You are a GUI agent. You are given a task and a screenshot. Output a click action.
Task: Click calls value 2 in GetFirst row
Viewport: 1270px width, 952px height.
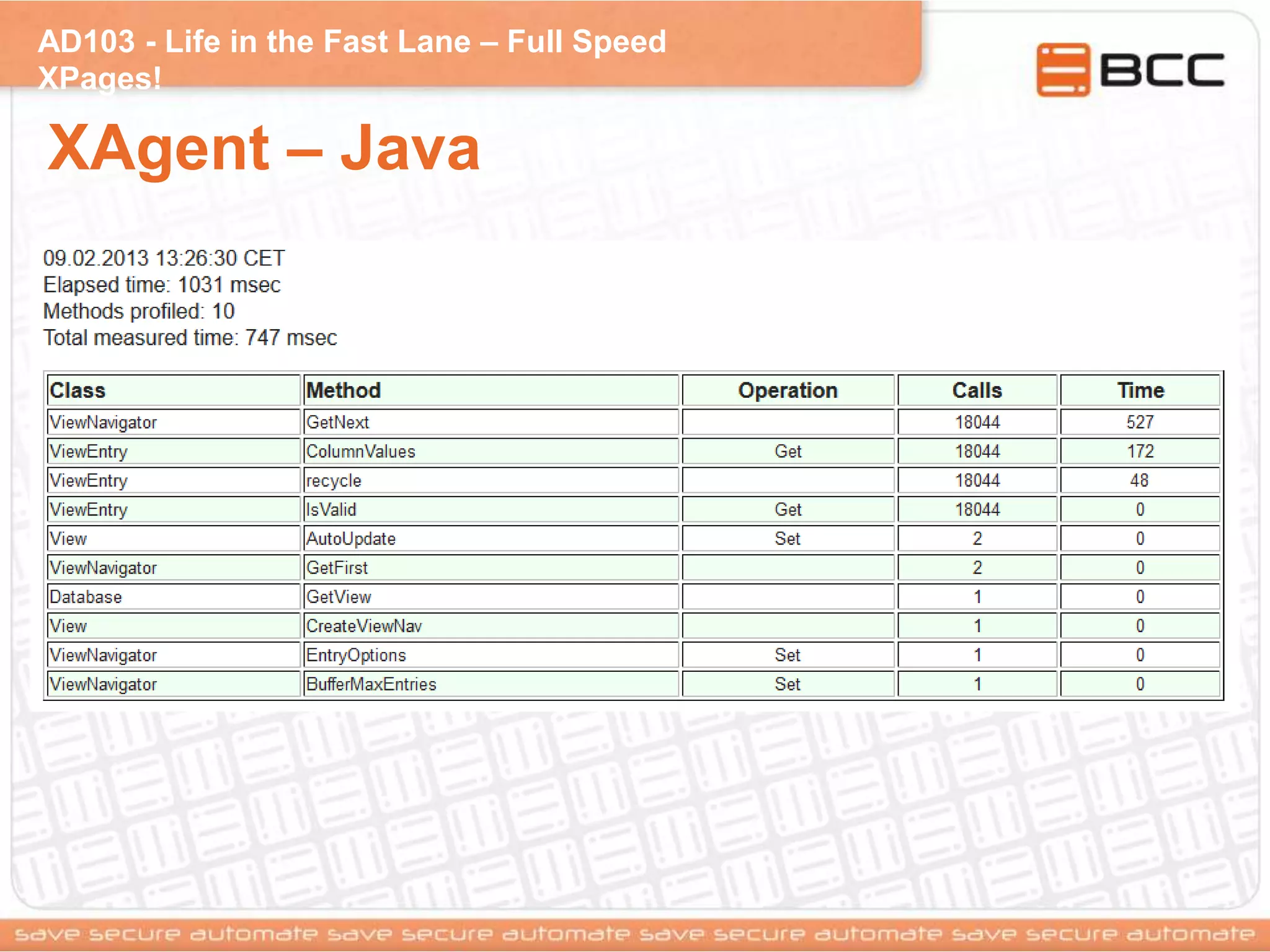coord(977,568)
